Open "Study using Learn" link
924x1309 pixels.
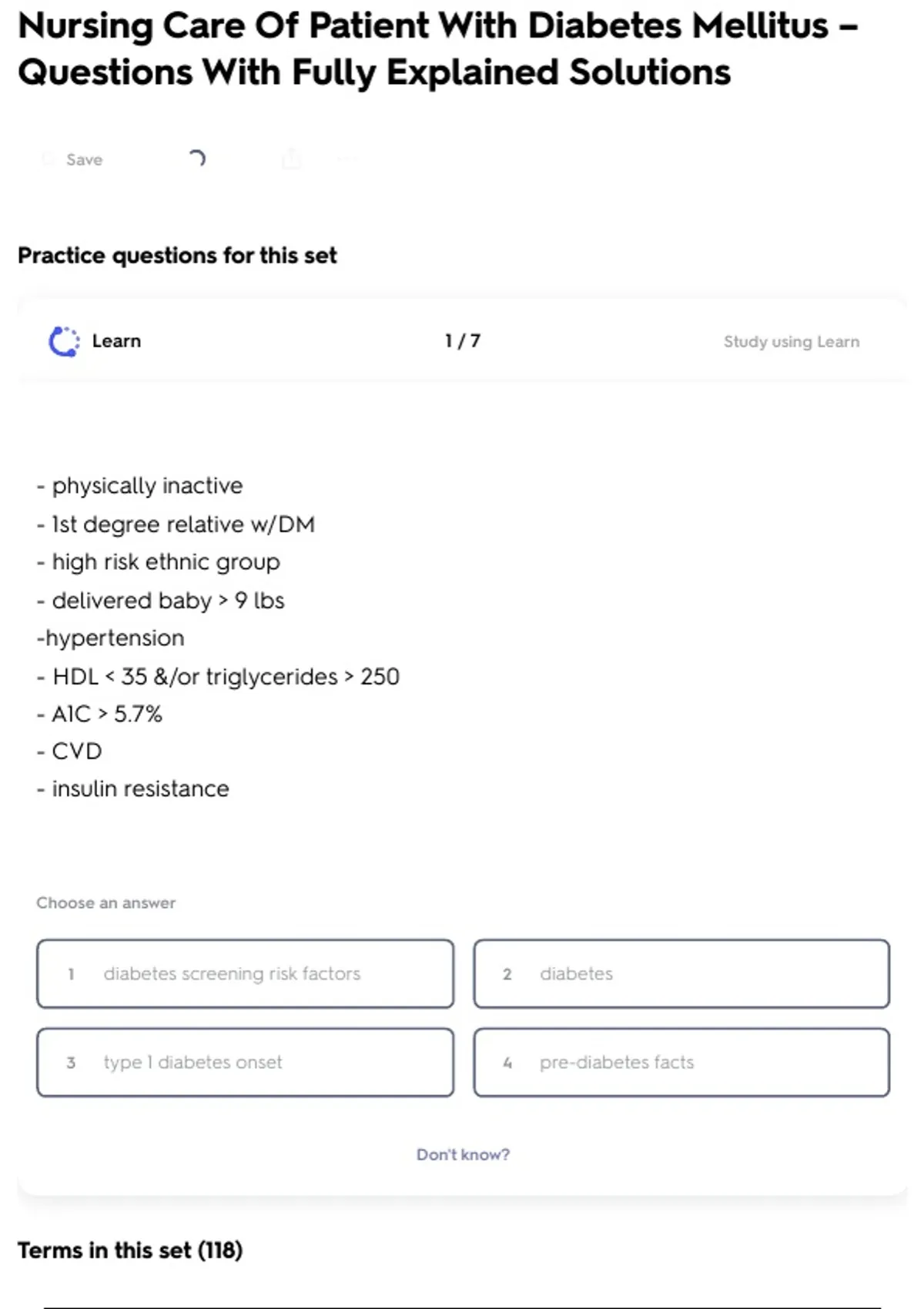(x=791, y=342)
